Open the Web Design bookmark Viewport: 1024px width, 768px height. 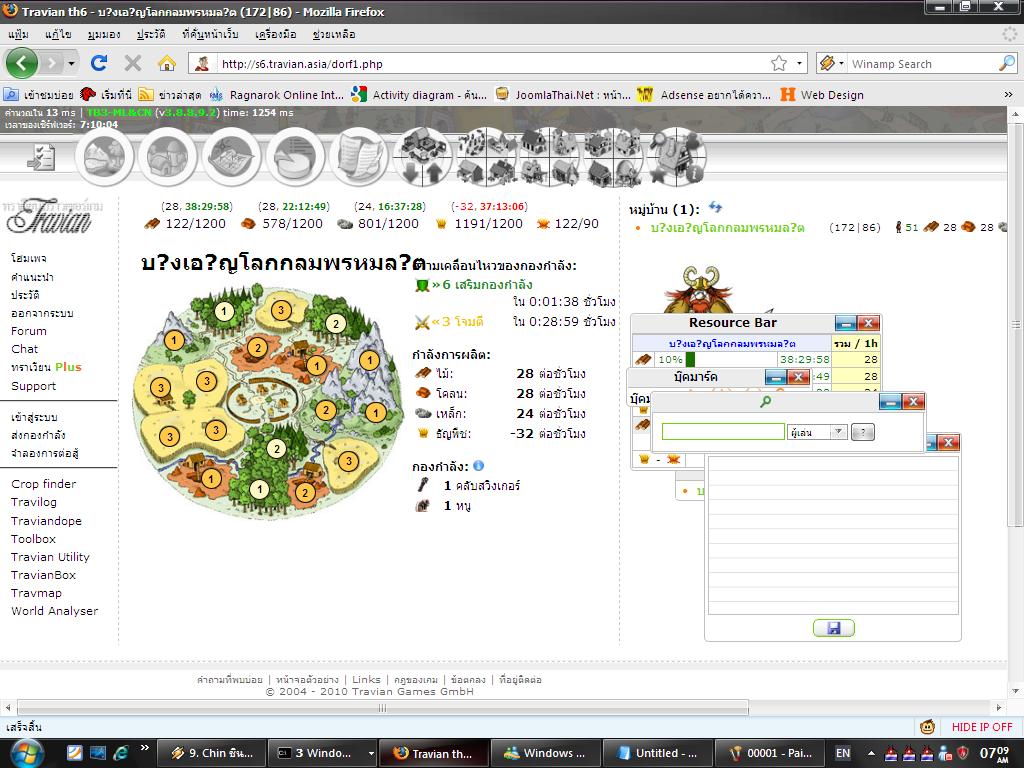(822, 95)
